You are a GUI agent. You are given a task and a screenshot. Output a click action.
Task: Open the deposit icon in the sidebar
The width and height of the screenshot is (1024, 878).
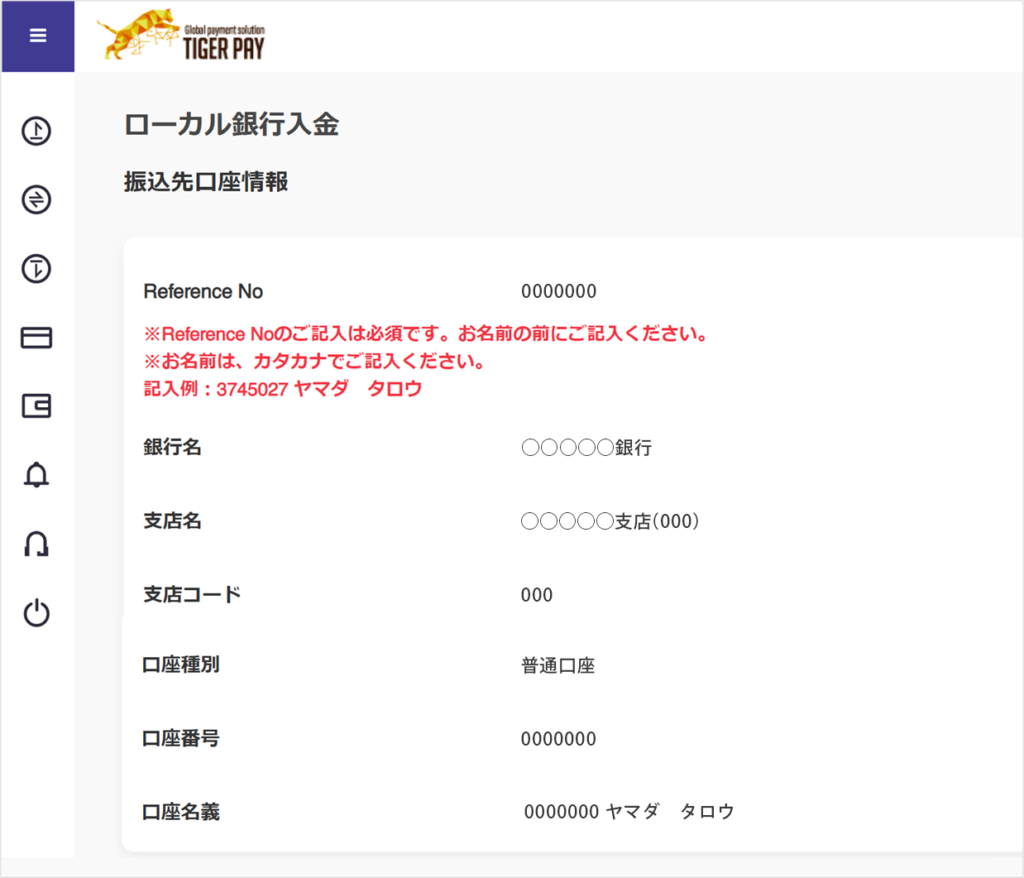pyautogui.click(x=37, y=131)
